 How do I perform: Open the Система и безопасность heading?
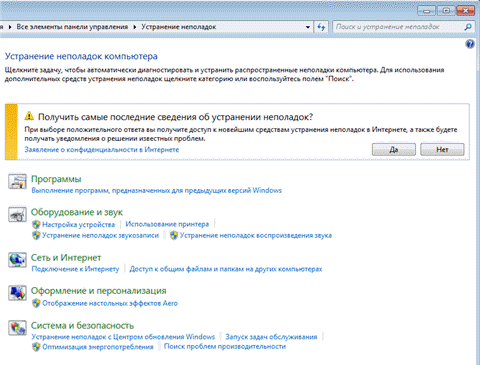[82, 325]
